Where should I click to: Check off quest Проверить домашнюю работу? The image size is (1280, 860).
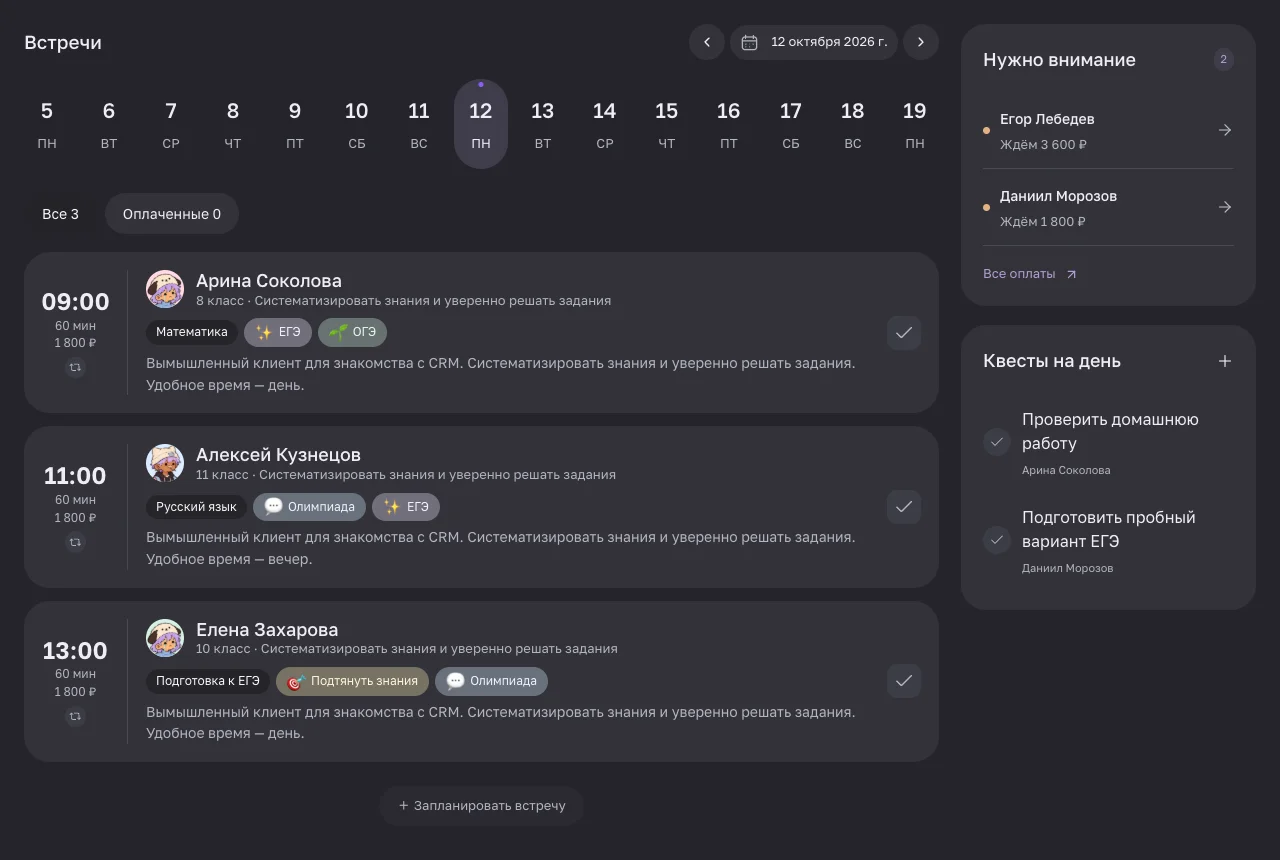click(x=997, y=442)
